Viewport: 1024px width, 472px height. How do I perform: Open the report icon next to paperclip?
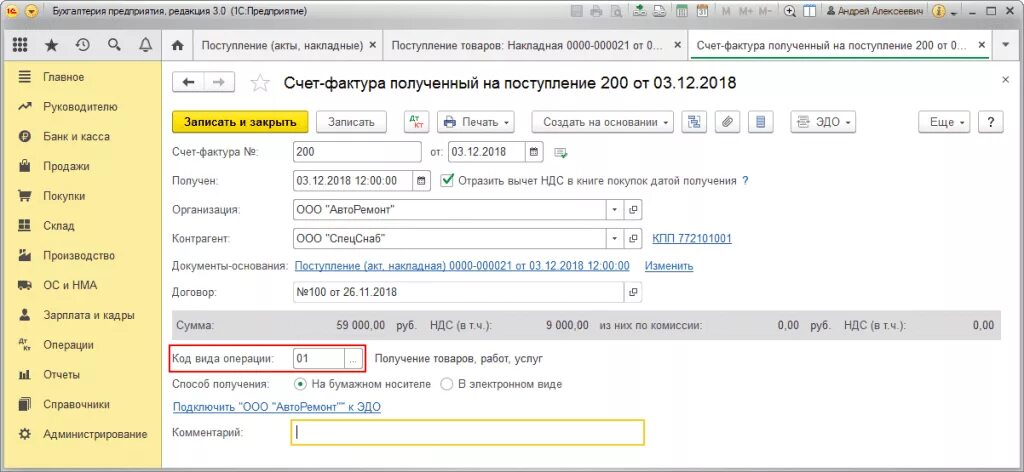760,122
